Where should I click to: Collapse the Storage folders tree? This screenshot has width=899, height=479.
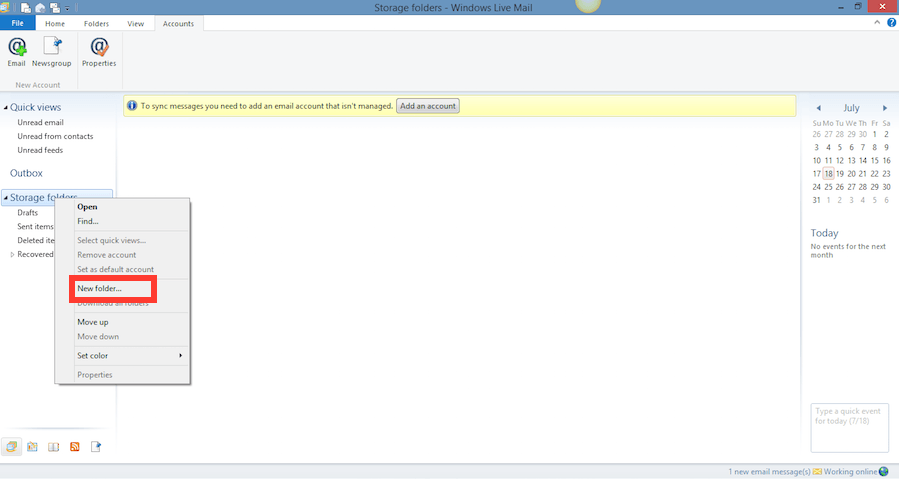(x=6, y=197)
